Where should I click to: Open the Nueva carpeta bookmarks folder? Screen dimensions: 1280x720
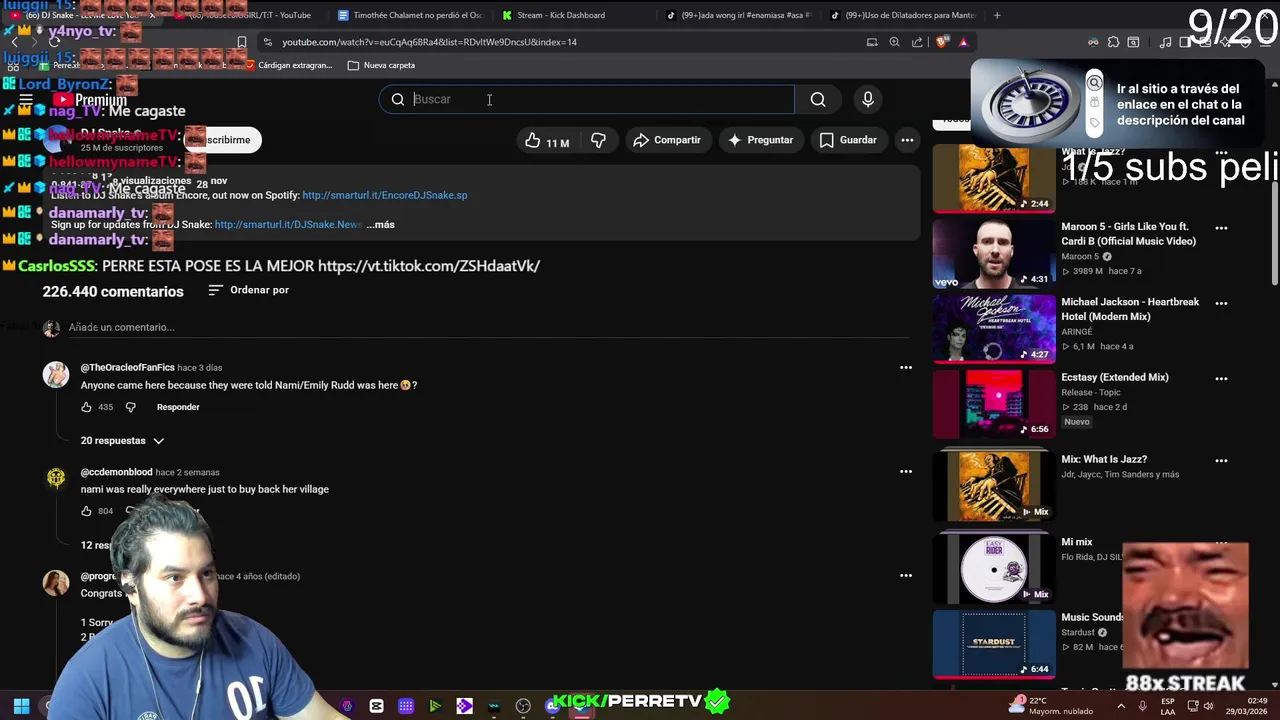[381, 65]
